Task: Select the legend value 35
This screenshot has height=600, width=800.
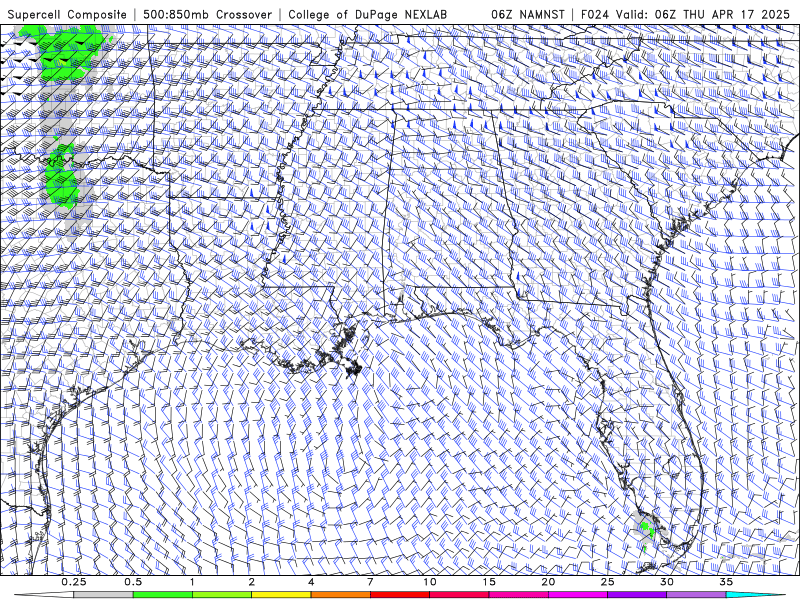Action: tap(726, 582)
